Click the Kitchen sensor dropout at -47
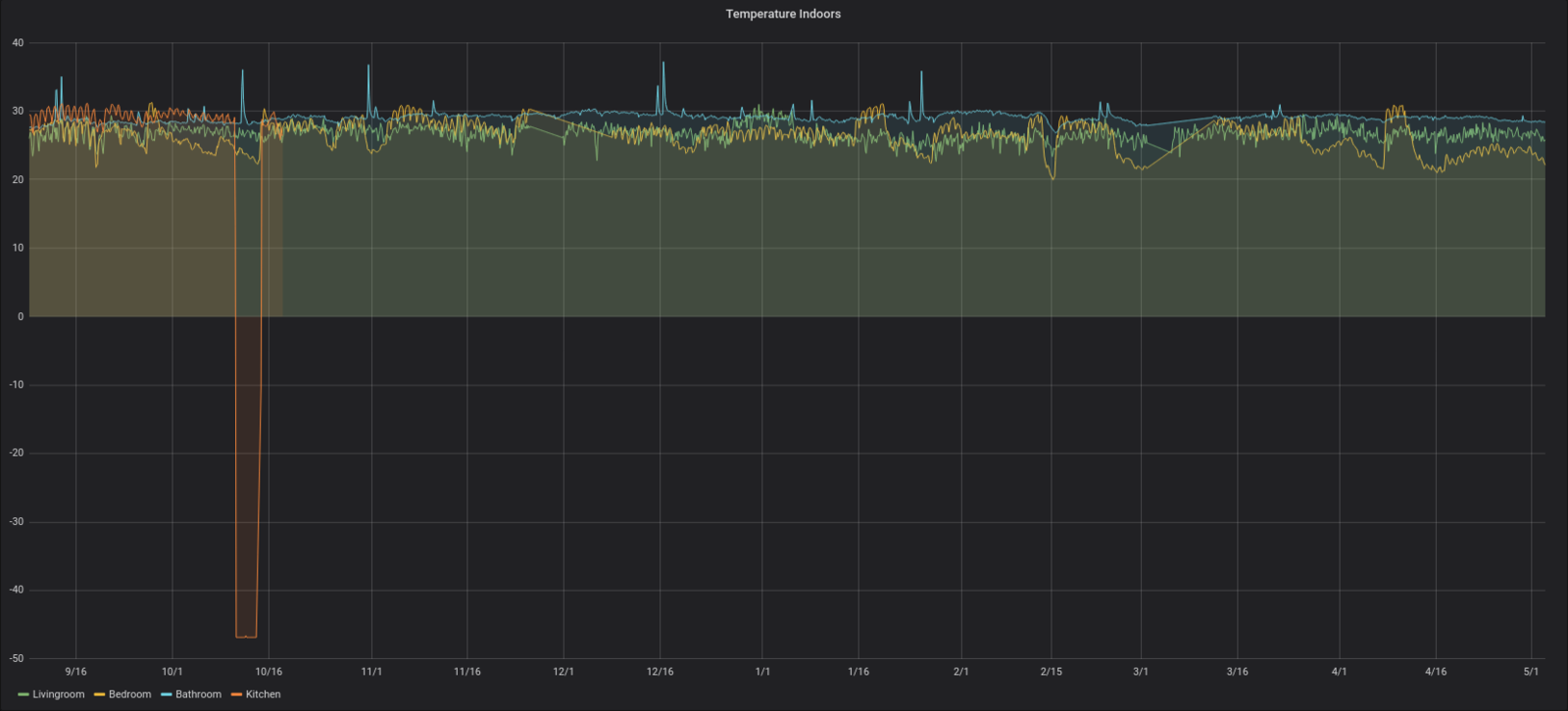 [246, 637]
